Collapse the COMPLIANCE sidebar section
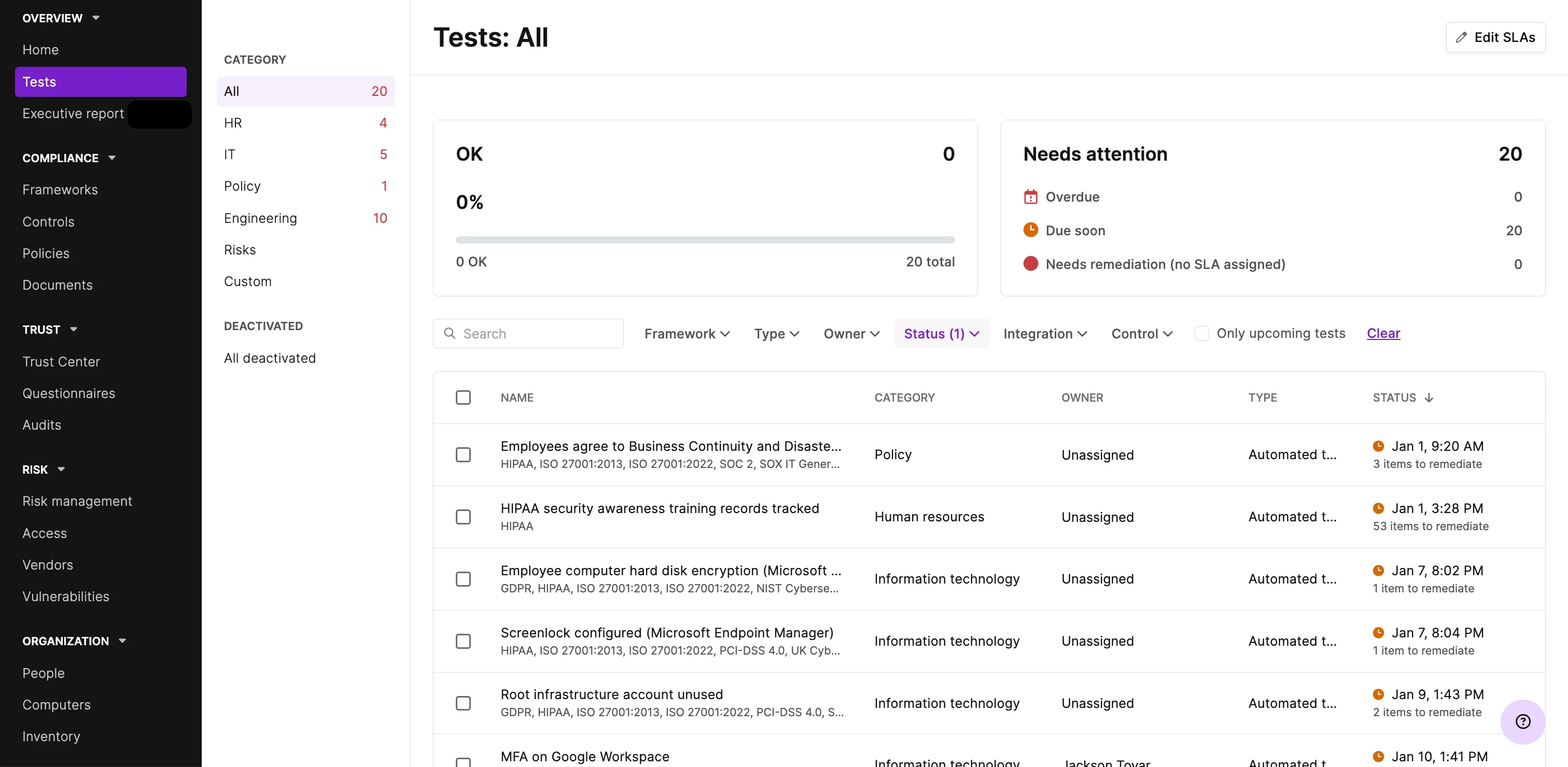This screenshot has width=1568, height=767. pos(112,158)
